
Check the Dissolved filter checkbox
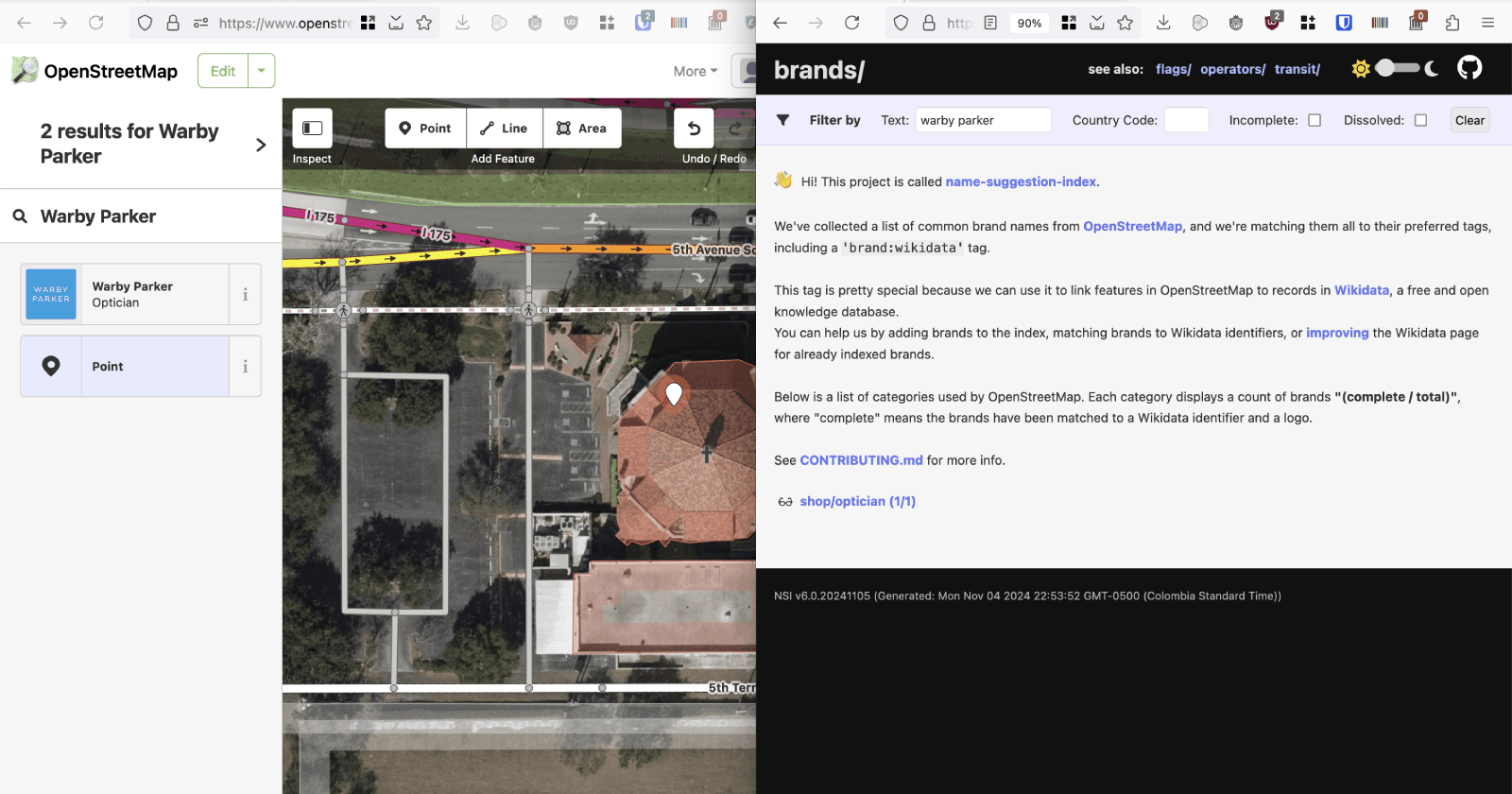(1420, 120)
